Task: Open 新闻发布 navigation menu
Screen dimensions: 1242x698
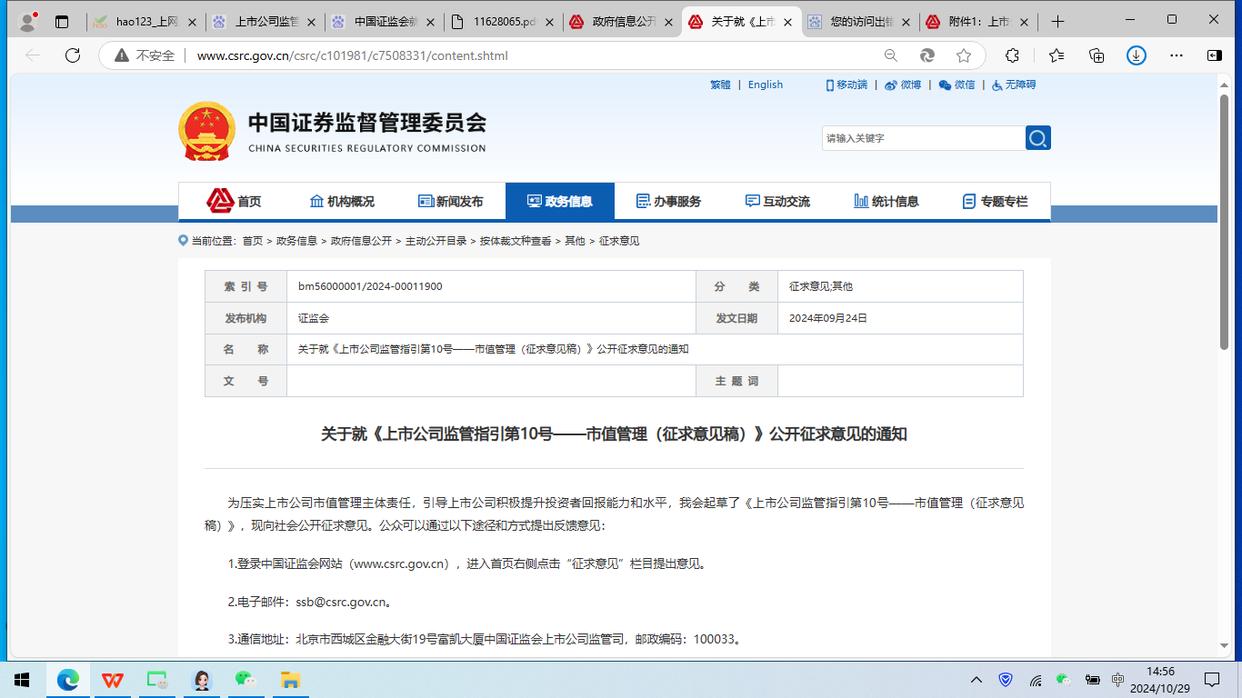Action: 450,201
